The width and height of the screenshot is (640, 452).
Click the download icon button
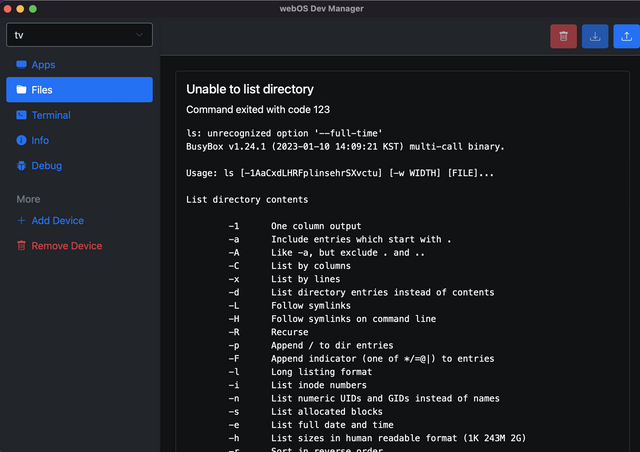click(595, 36)
